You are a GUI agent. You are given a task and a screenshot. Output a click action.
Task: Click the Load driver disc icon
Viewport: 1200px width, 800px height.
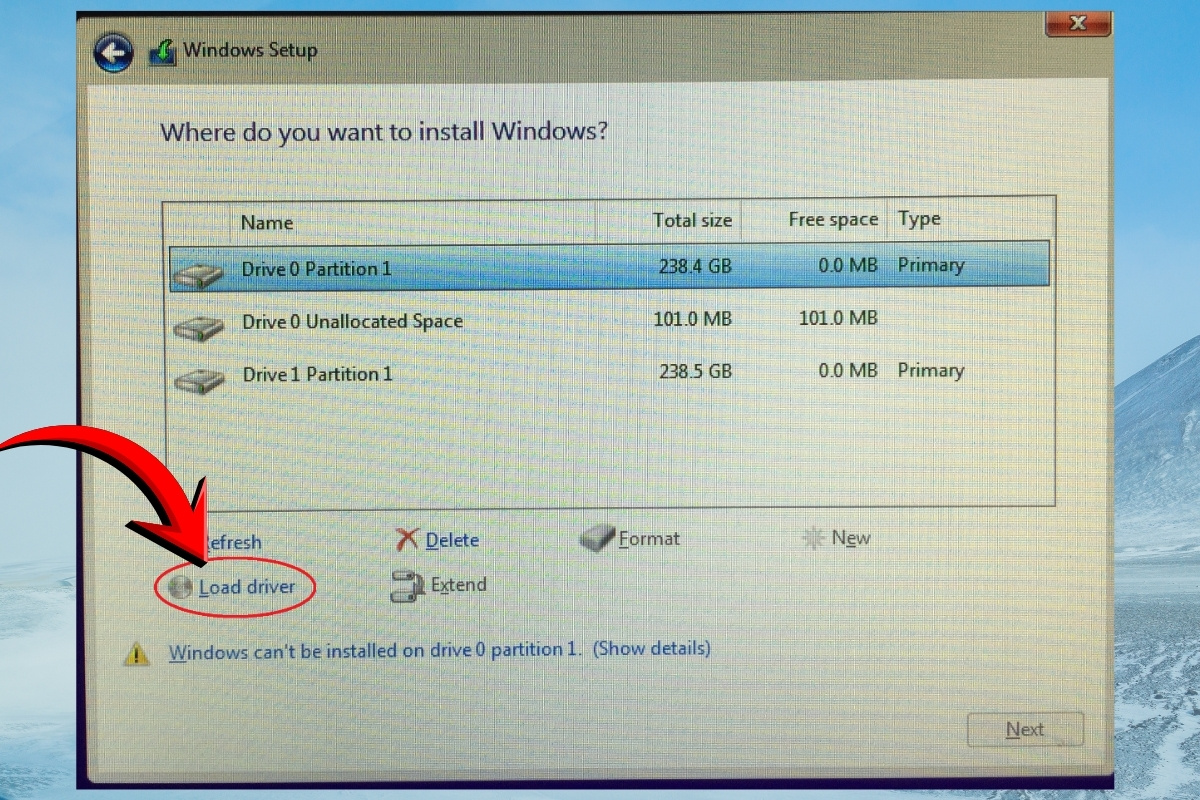(x=180, y=588)
